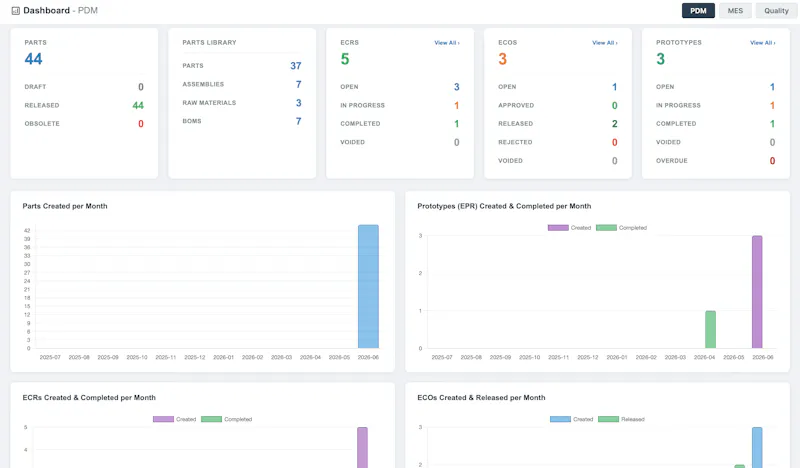800x468 pixels.
Task: Click Voided row in ECOS card
Action: (x=558, y=161)
